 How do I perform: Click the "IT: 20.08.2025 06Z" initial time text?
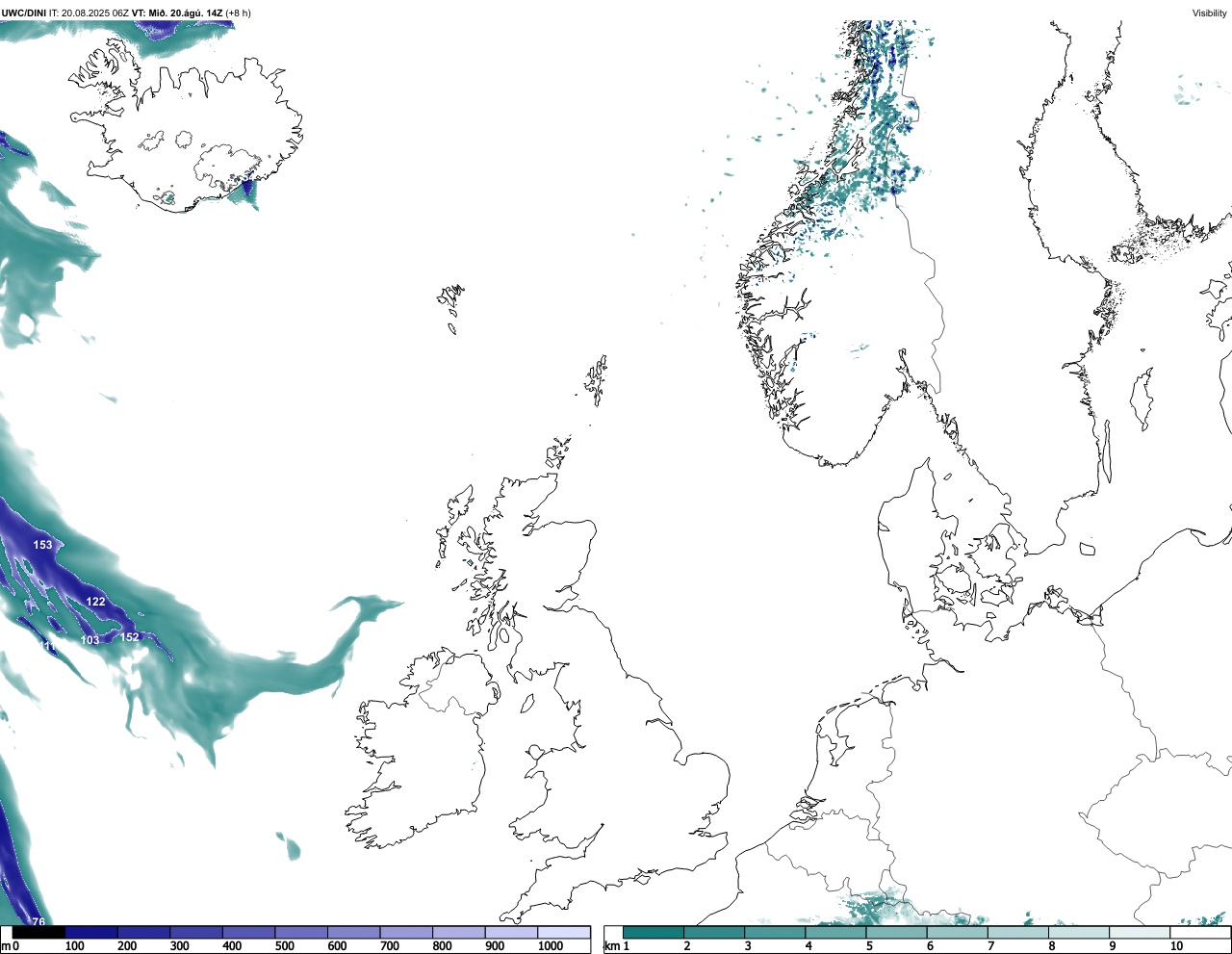pyautogui.click(x=90, y=13)
